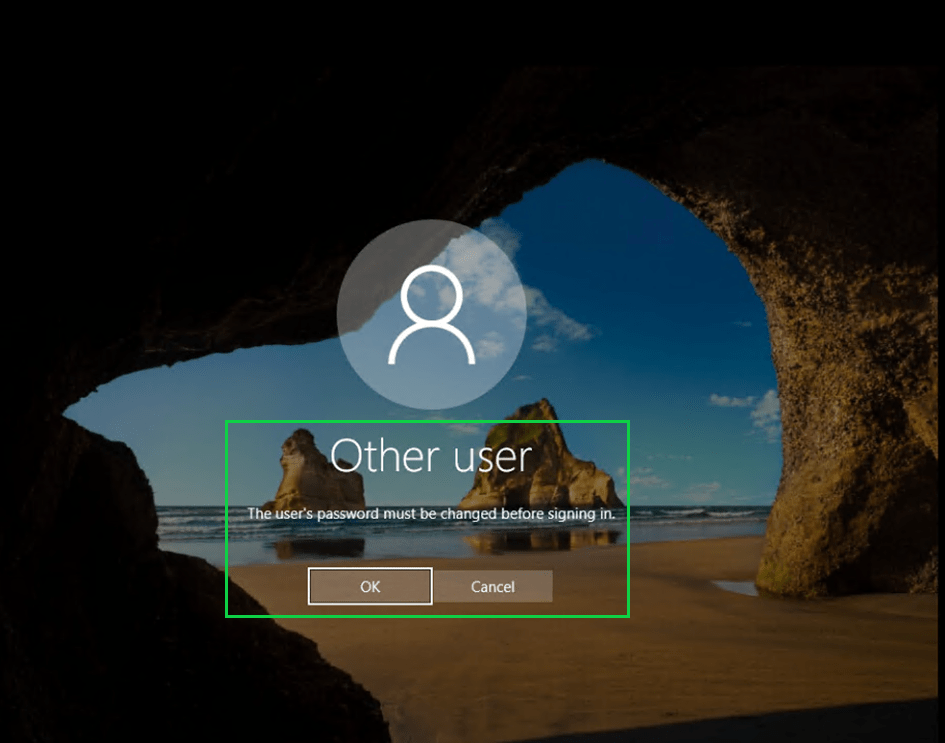The width and height of the screenshot is (945, 743).
Task: Click the OK button
Action: point(370,587)
